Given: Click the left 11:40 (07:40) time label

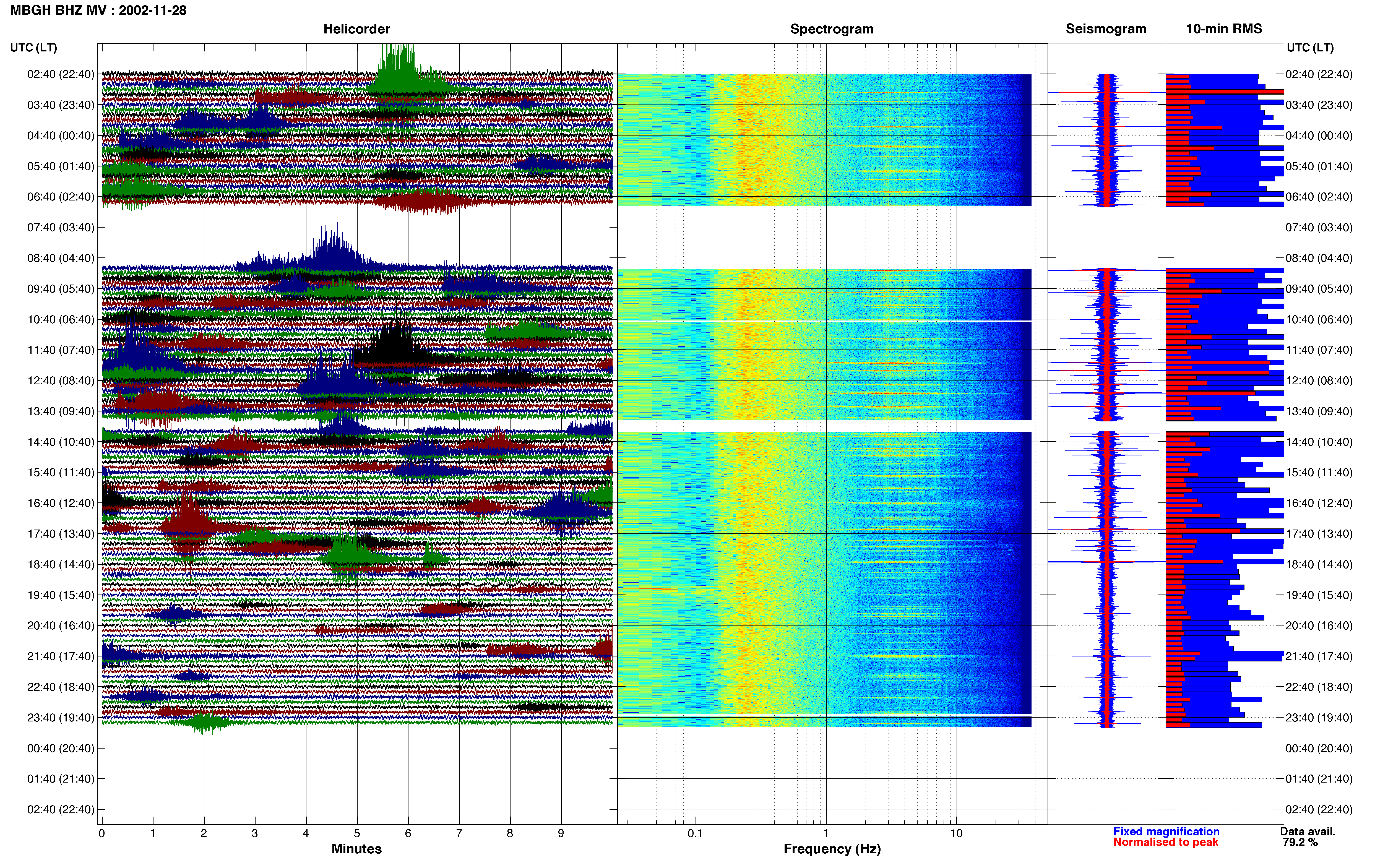Looking at the screenshot, I should click(61, 350).
